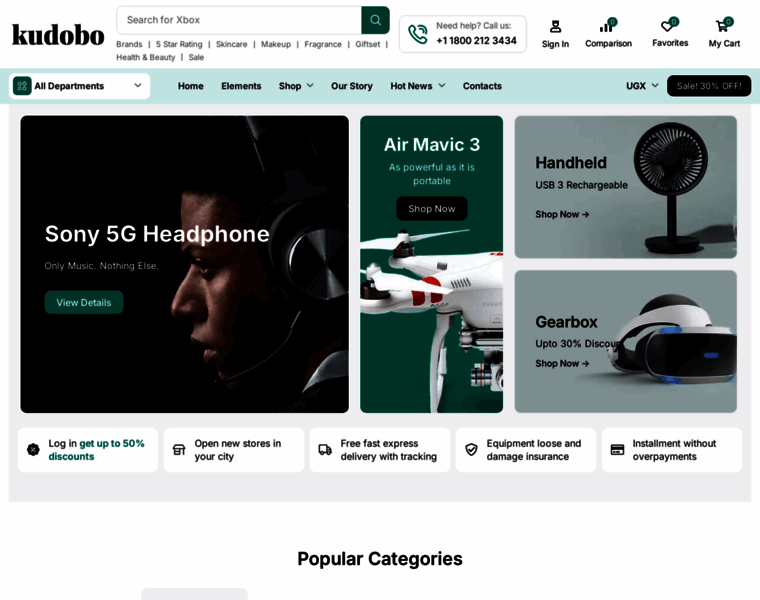Click Open new stores in your city text

click(x=238, y=450)
